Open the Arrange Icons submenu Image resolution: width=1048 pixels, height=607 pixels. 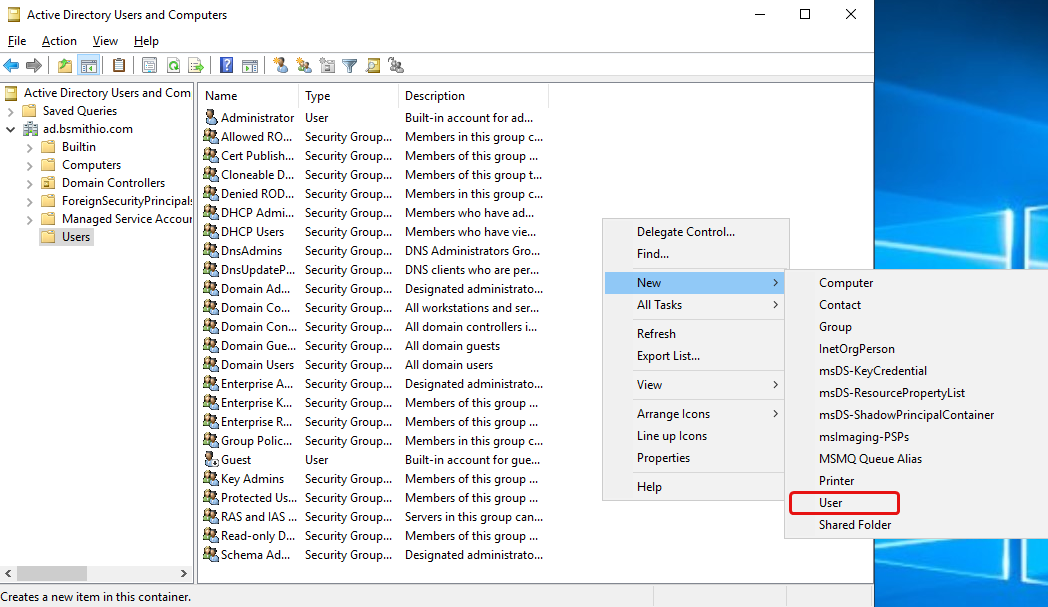click(x=694, y=414)
